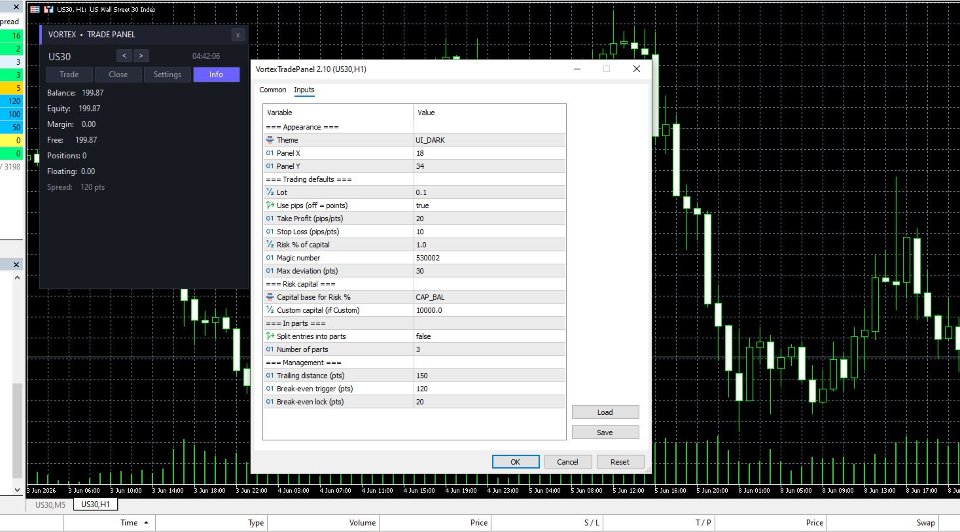Open the Close tab in Vortex panel
The image size is (960, 532).
point(118,74)
